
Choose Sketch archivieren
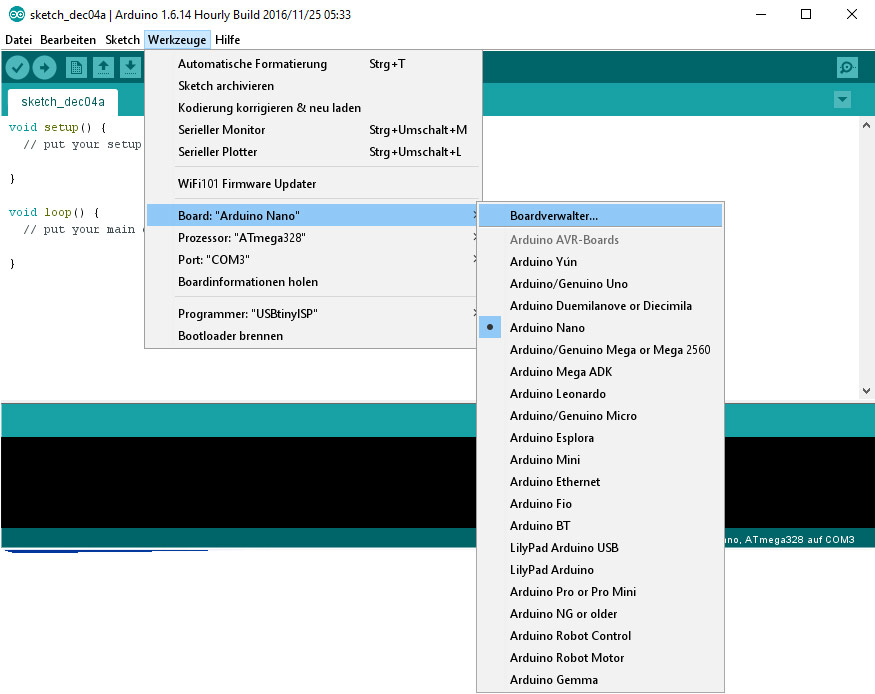click(312, 86)
